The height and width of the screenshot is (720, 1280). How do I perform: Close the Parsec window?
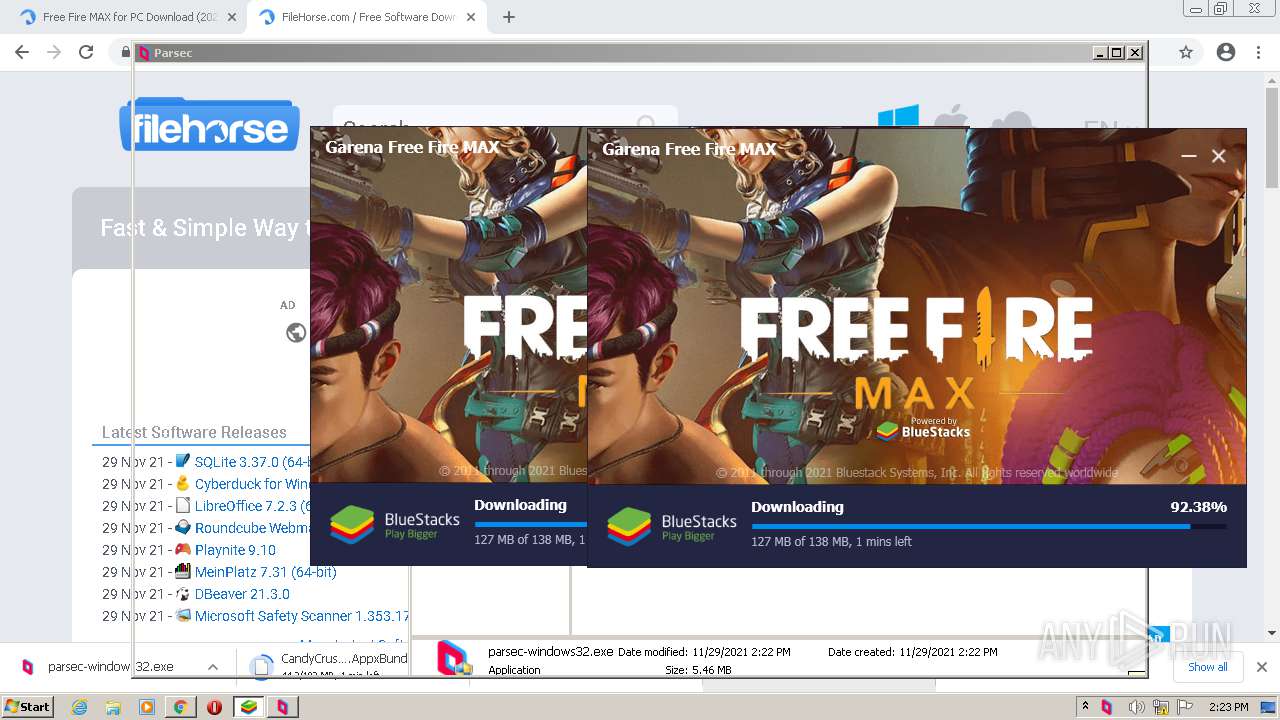(1135, 53)
